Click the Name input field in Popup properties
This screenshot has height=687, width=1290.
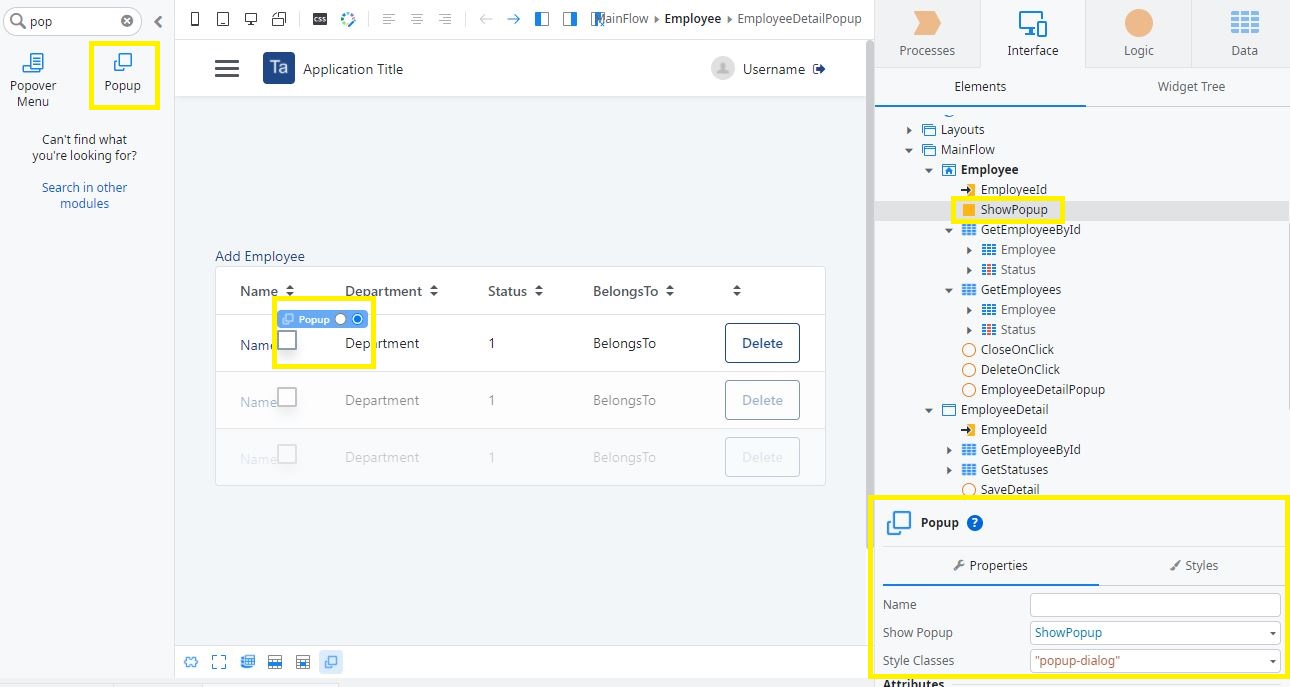1154,604
